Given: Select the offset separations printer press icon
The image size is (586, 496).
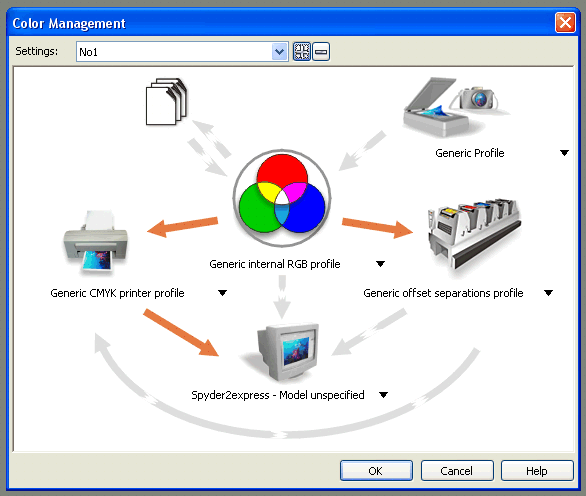Looking at the screenshot, I should click(x=475, y=234).
